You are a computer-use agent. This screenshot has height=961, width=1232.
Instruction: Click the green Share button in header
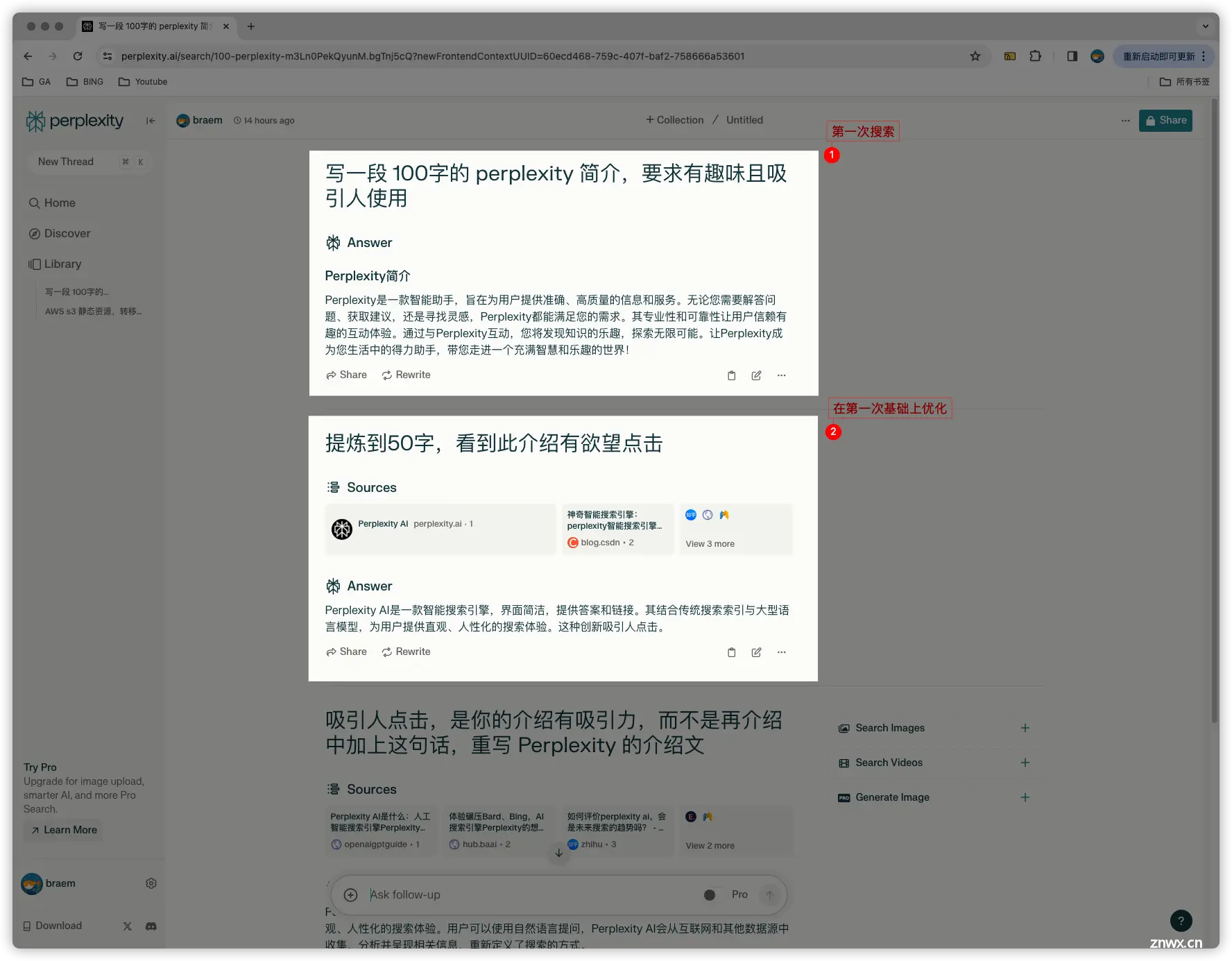coord(1165,121)
